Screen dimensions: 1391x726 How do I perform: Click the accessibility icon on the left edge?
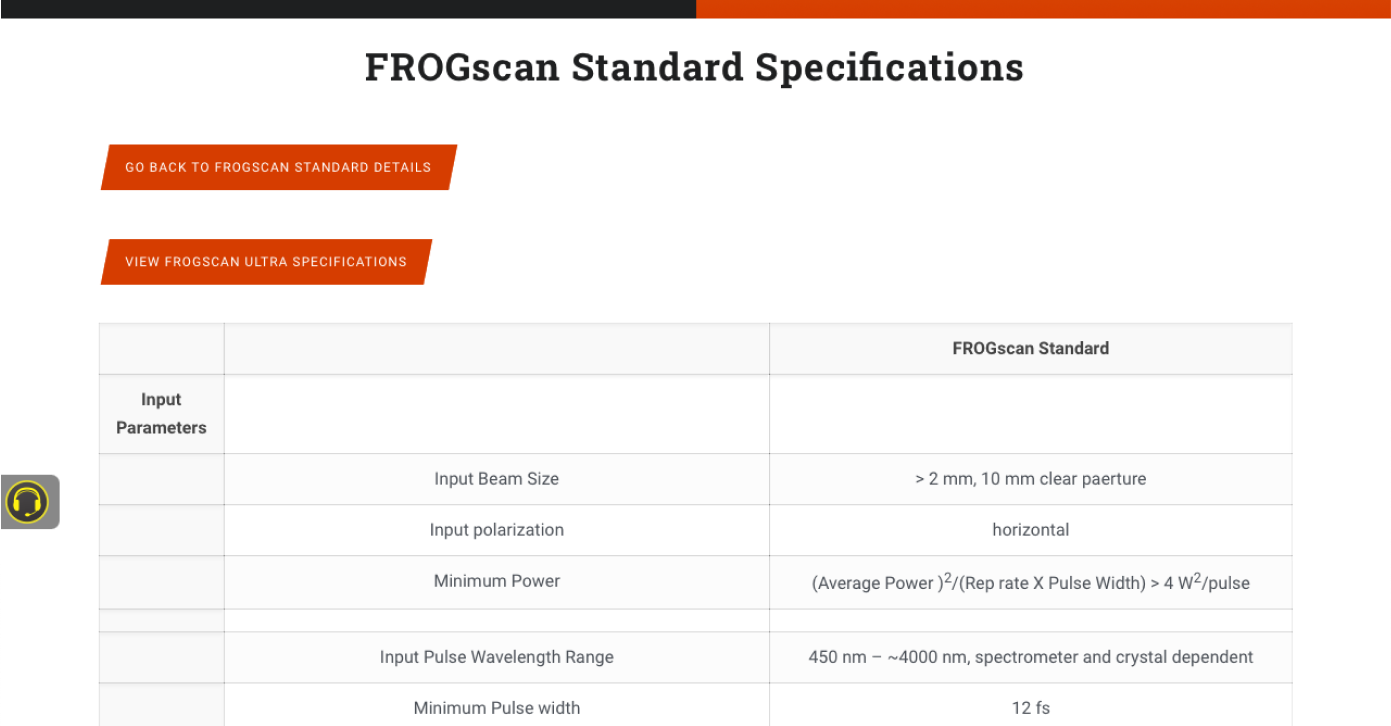point(30,502)
